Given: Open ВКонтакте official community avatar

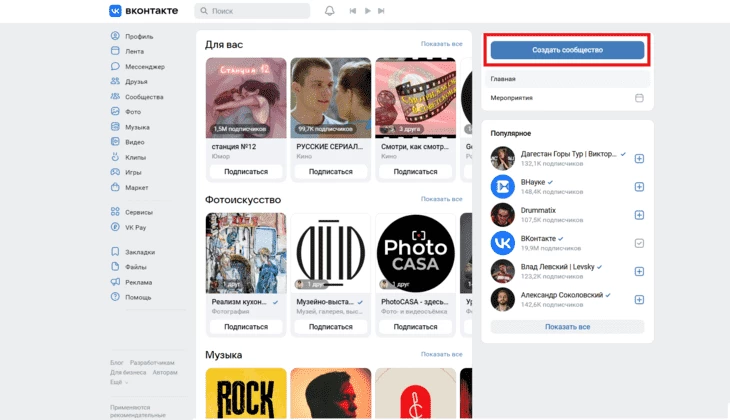Looking at the screenshot, I should pos(502,243).
